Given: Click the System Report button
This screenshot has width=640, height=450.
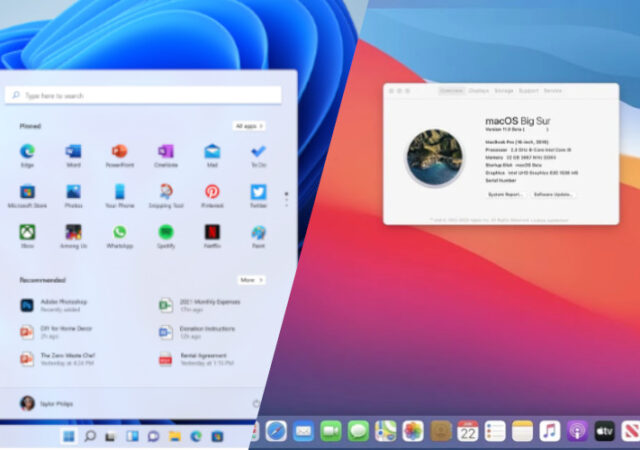Looking at the screenshot, I should pos(505,194).
